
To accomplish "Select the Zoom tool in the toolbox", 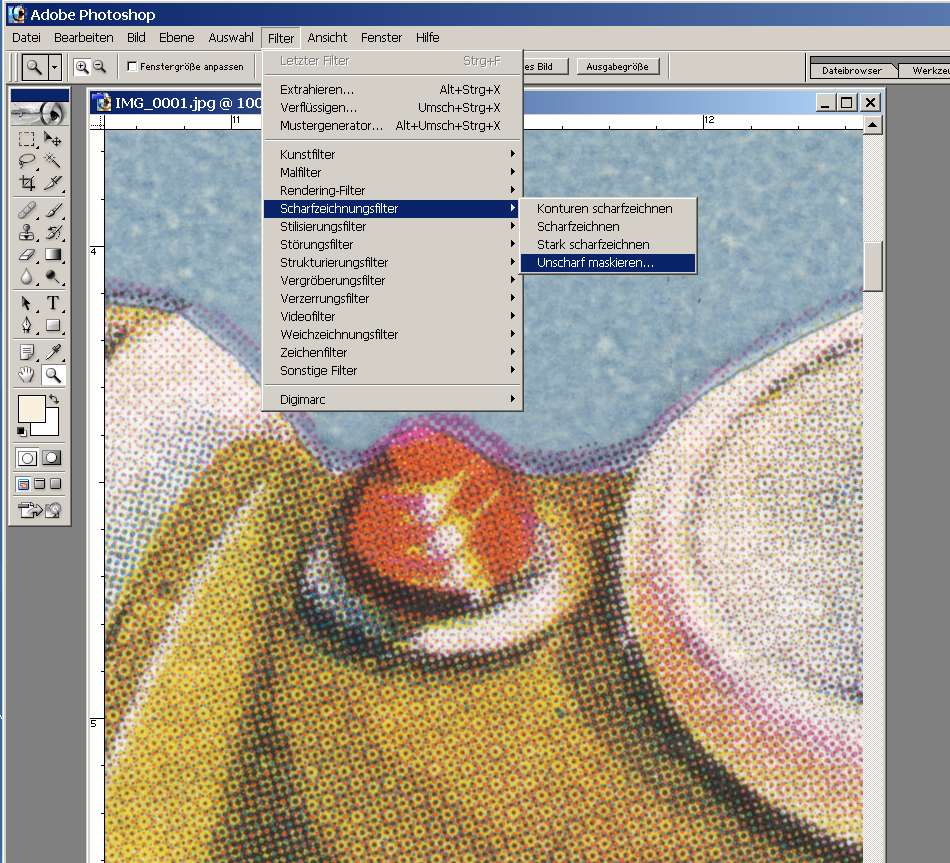I will coord(53,375).
